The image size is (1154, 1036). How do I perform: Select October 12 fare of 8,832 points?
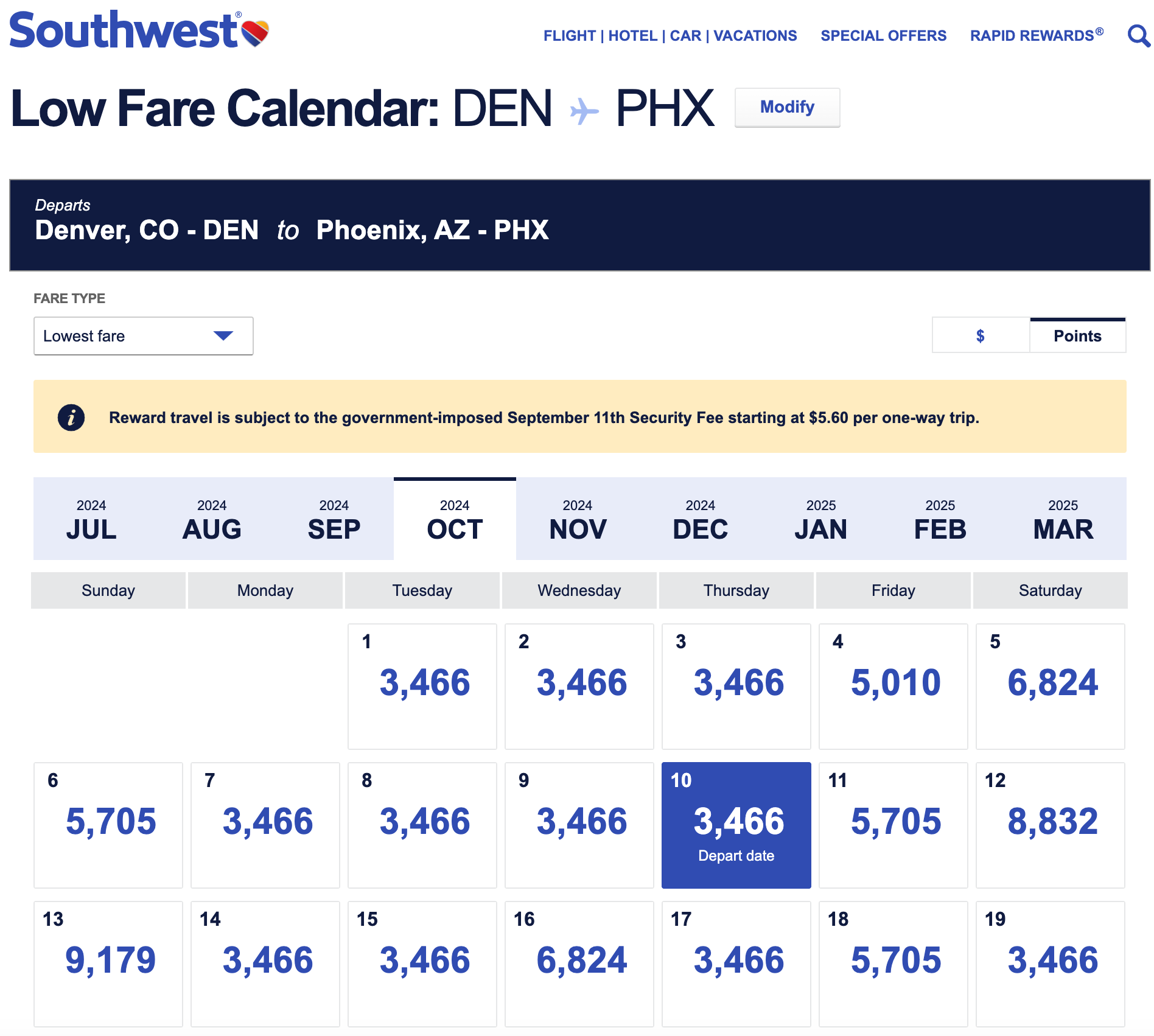coord(1050,825)
